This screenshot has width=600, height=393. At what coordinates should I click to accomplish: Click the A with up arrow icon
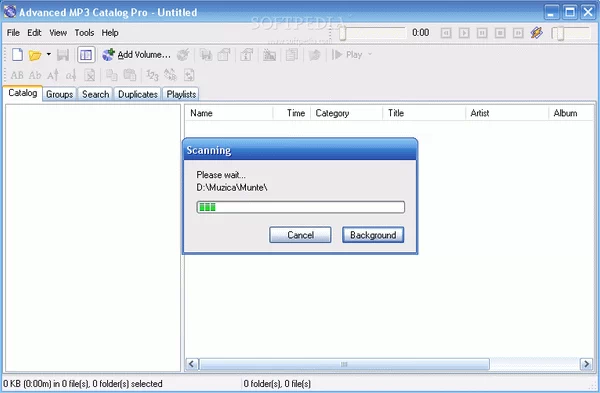53,75
